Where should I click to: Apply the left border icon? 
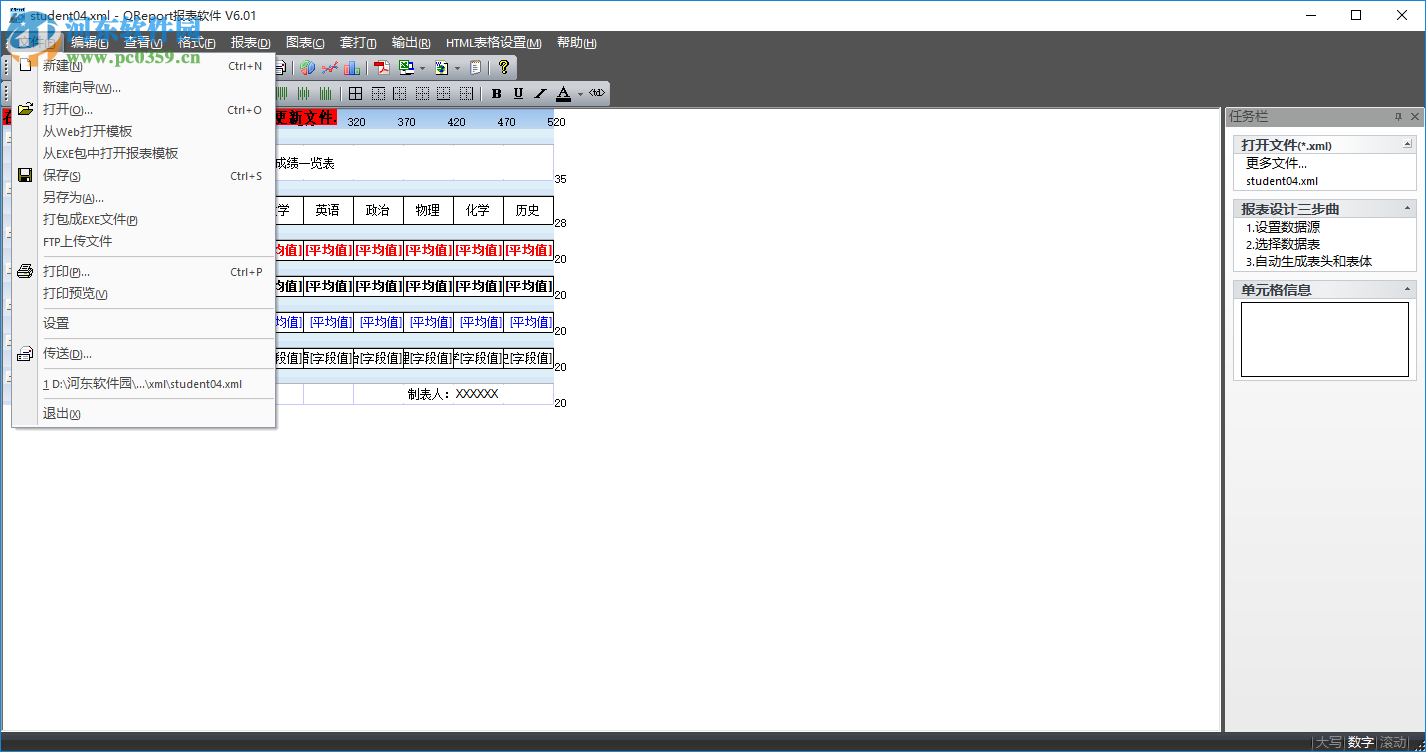pos(400,93)
